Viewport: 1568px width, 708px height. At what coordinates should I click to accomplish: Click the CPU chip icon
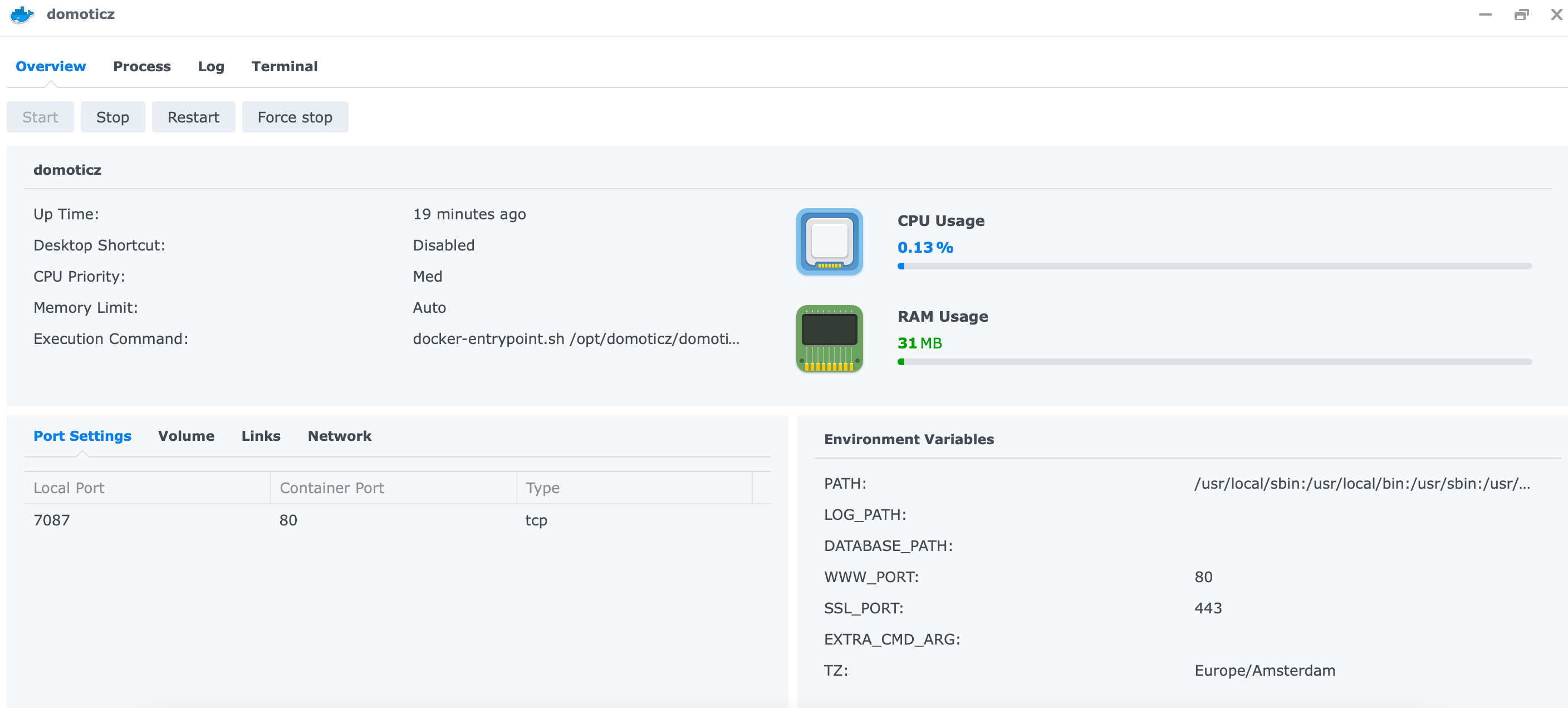click(x=829, y=242)
